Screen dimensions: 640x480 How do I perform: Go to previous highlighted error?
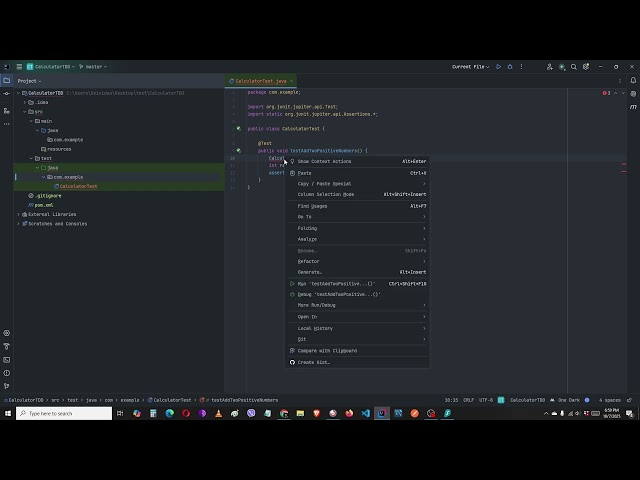click(616, 93)
